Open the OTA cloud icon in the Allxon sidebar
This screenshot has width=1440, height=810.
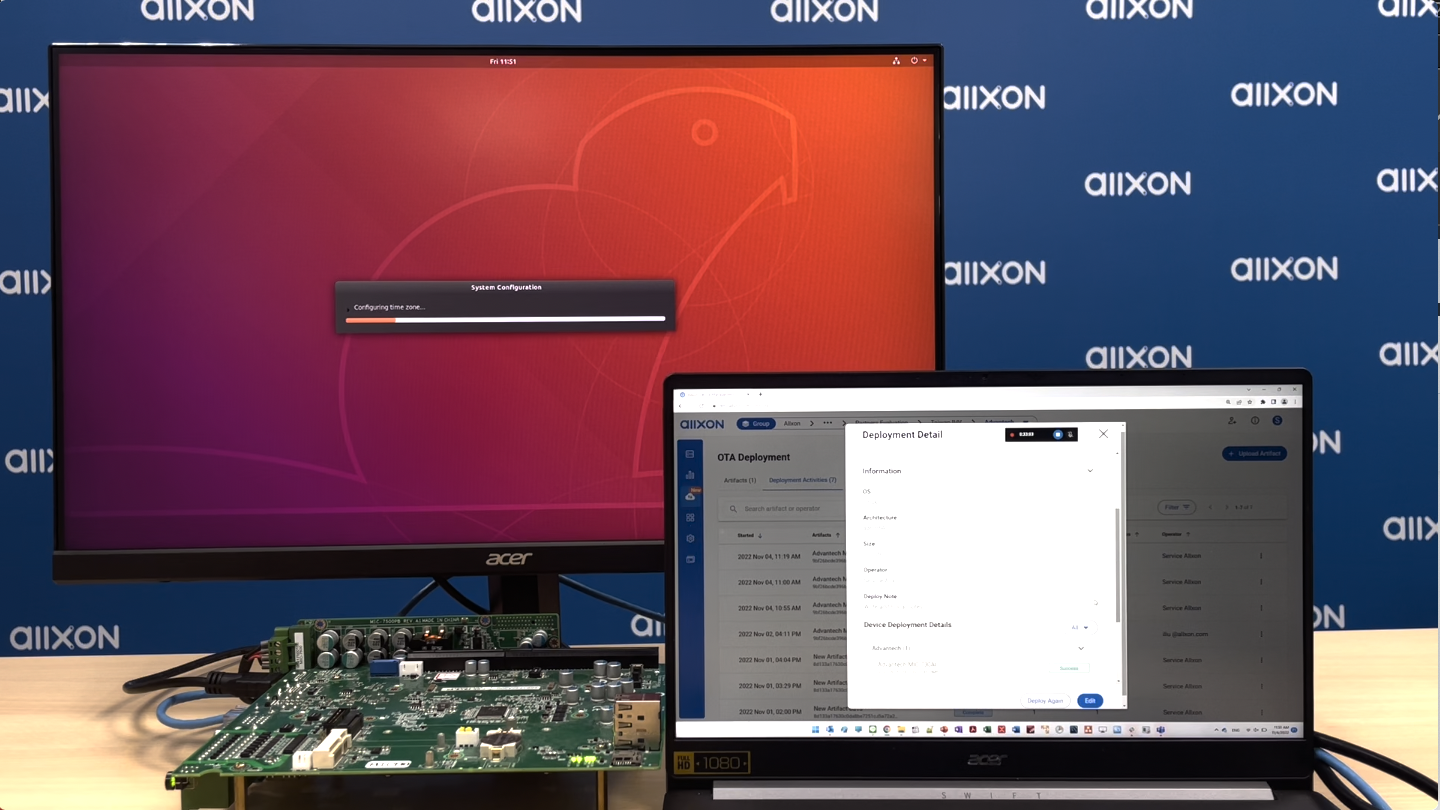[x=689, y=495]
